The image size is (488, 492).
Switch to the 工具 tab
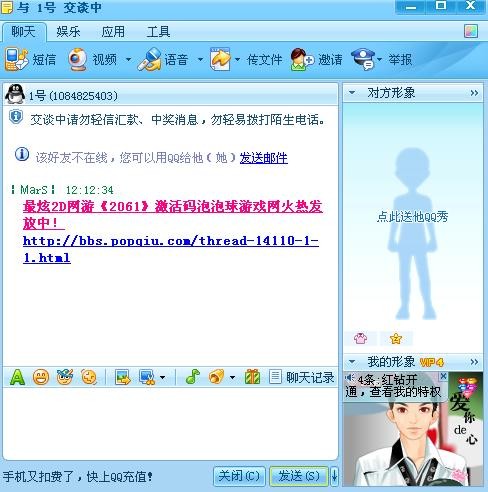coord(158,32)
